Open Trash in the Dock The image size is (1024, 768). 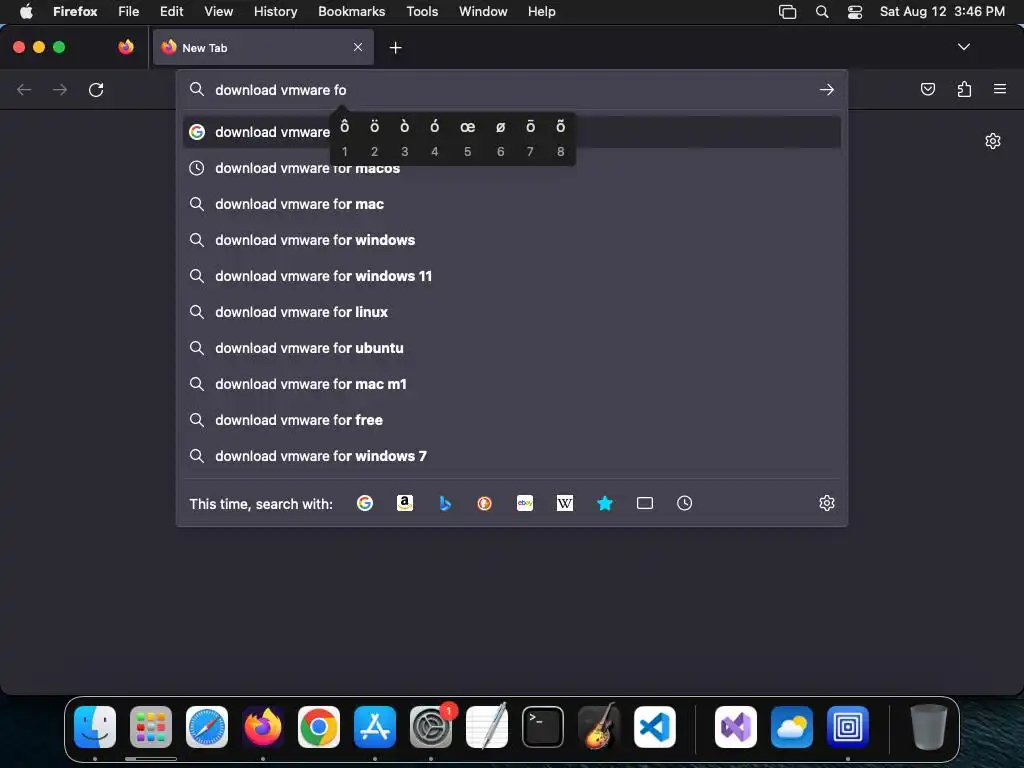[x=928, y=727]
